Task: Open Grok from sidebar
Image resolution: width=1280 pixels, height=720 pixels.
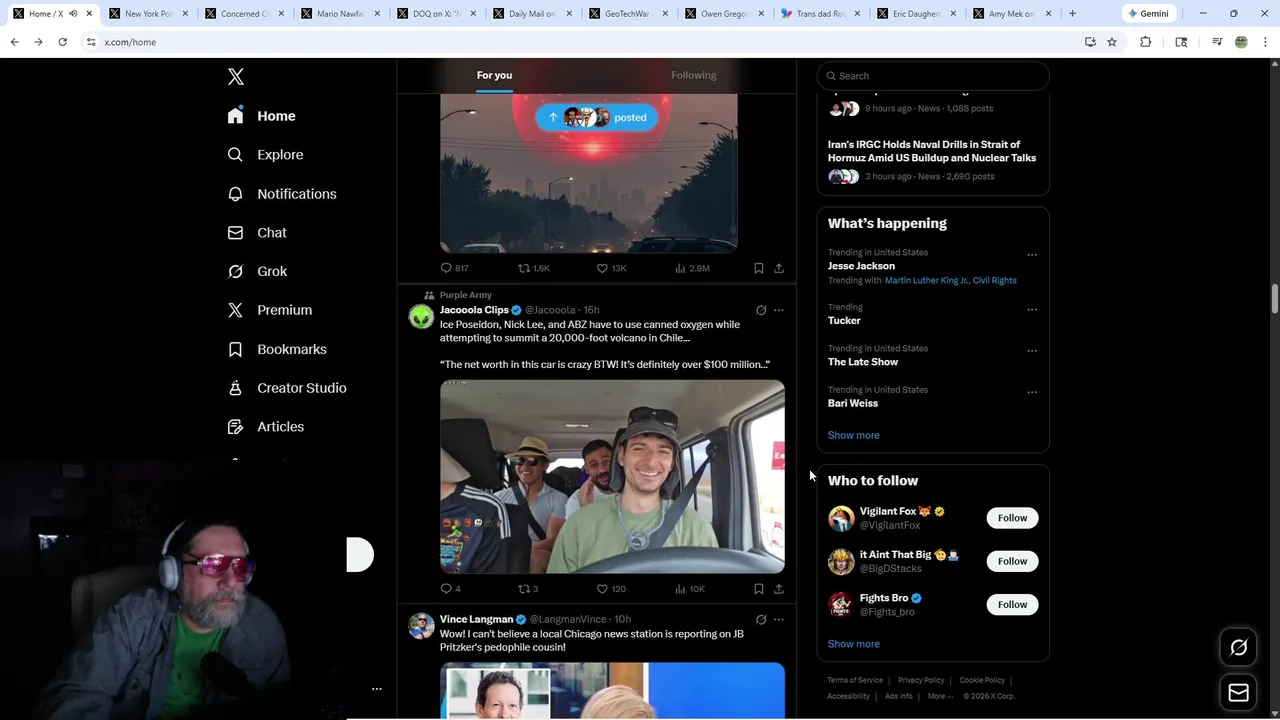Action: [x=257, y=271]
